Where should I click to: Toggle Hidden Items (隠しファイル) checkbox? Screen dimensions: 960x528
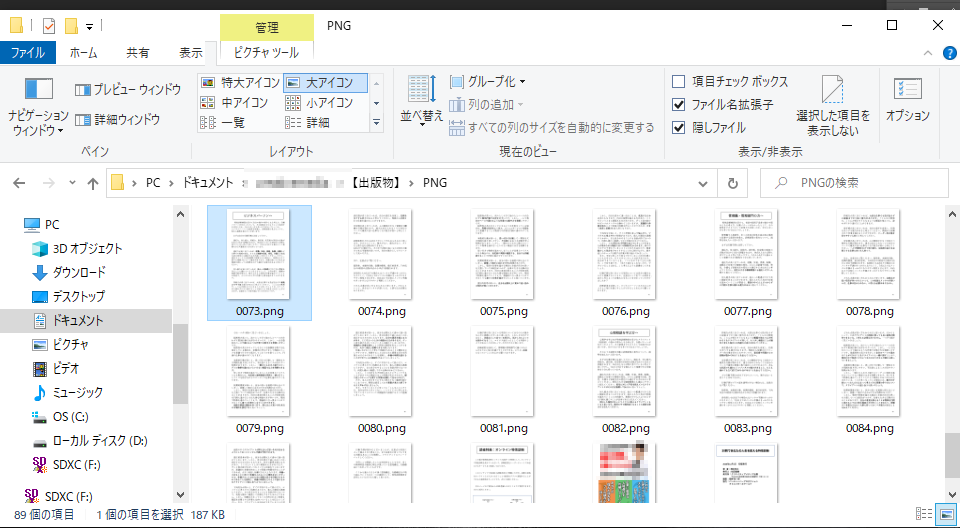(679, 127)
